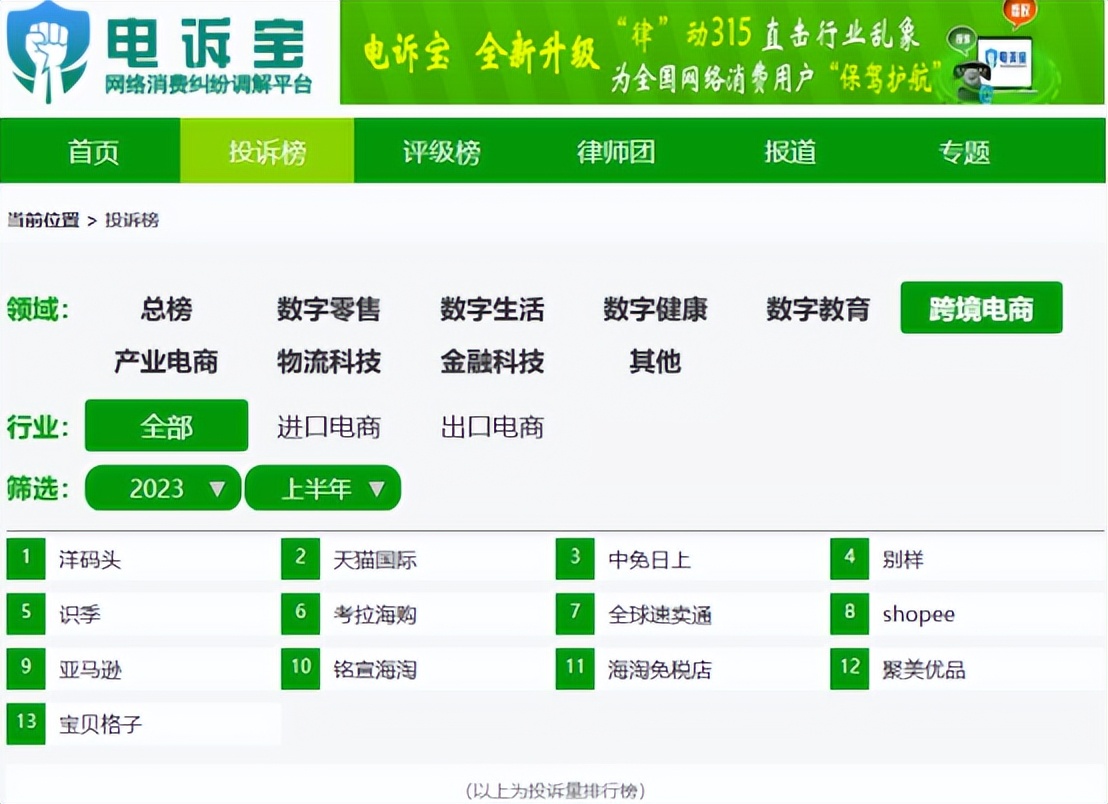This screenshot has height=804, width=1108.
Task: Click the green rank badge number 13
Action: (x=26, y=723)
